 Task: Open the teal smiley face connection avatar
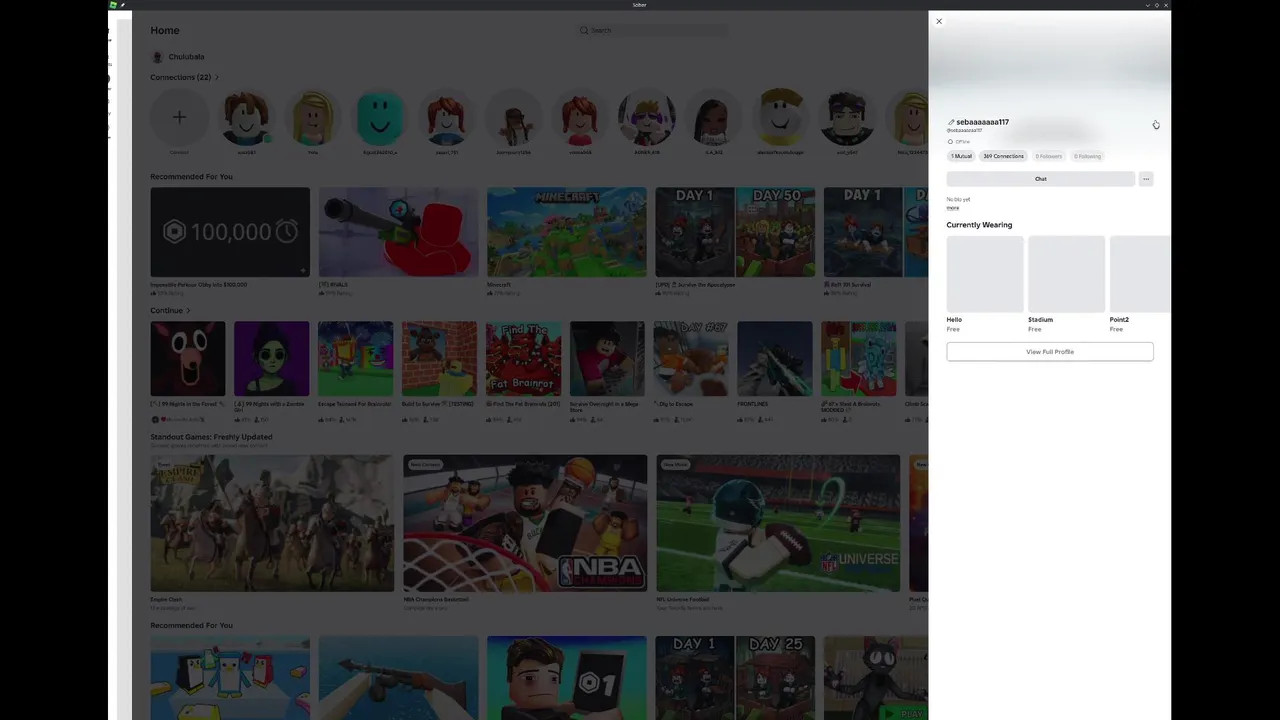(380, 117)
